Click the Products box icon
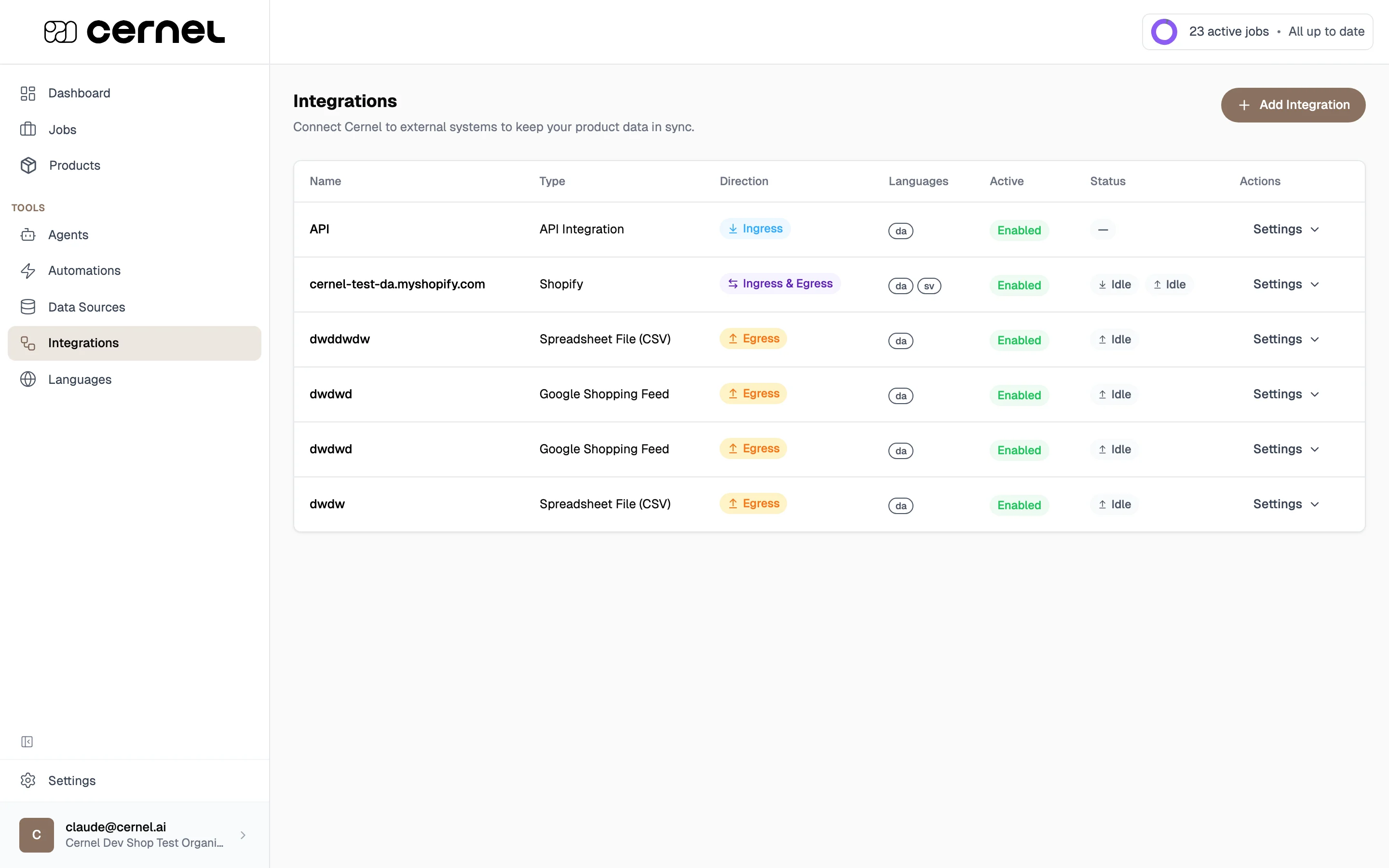 pos(28,165)
